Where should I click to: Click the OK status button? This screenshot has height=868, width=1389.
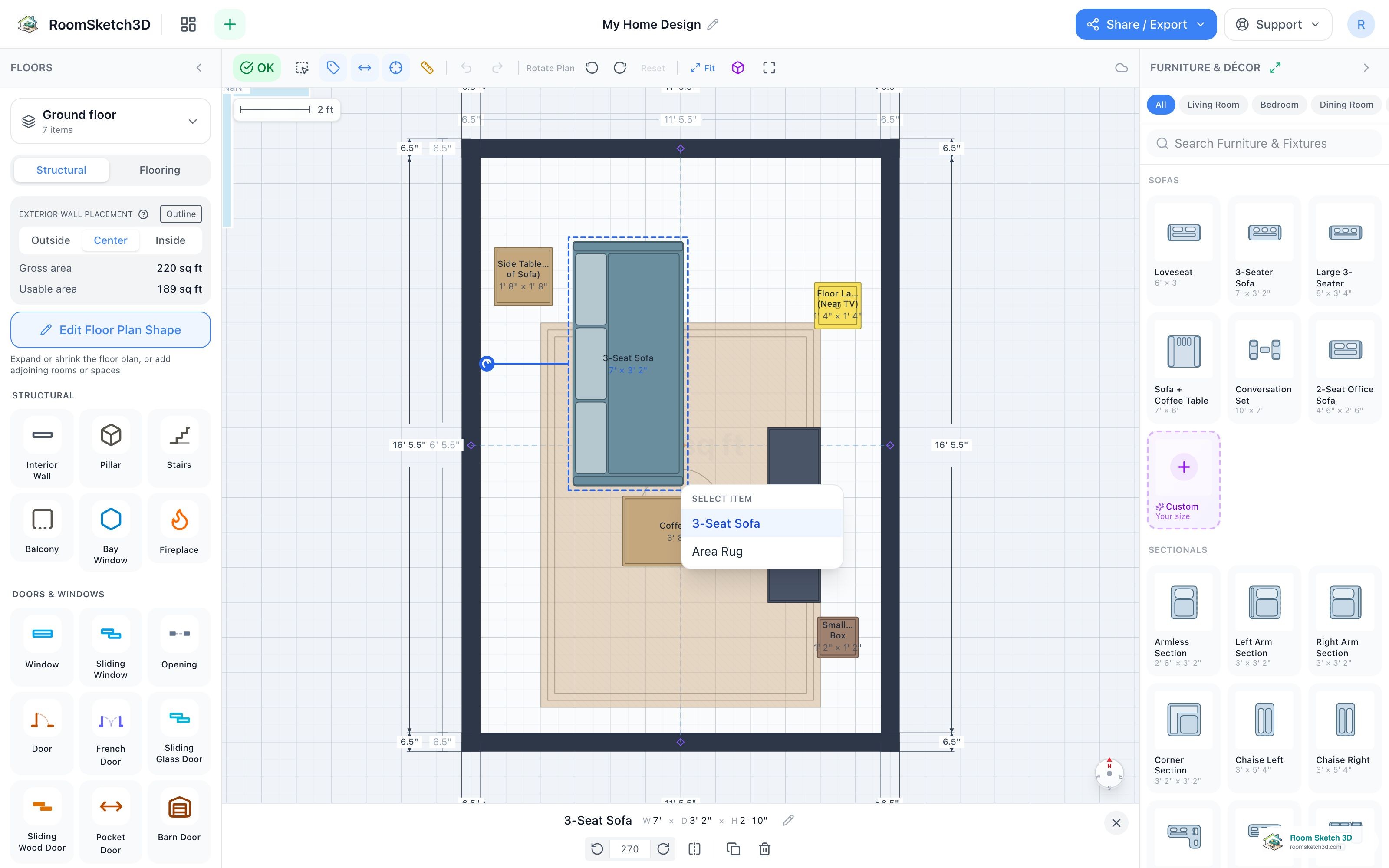[x=257, y=68]
